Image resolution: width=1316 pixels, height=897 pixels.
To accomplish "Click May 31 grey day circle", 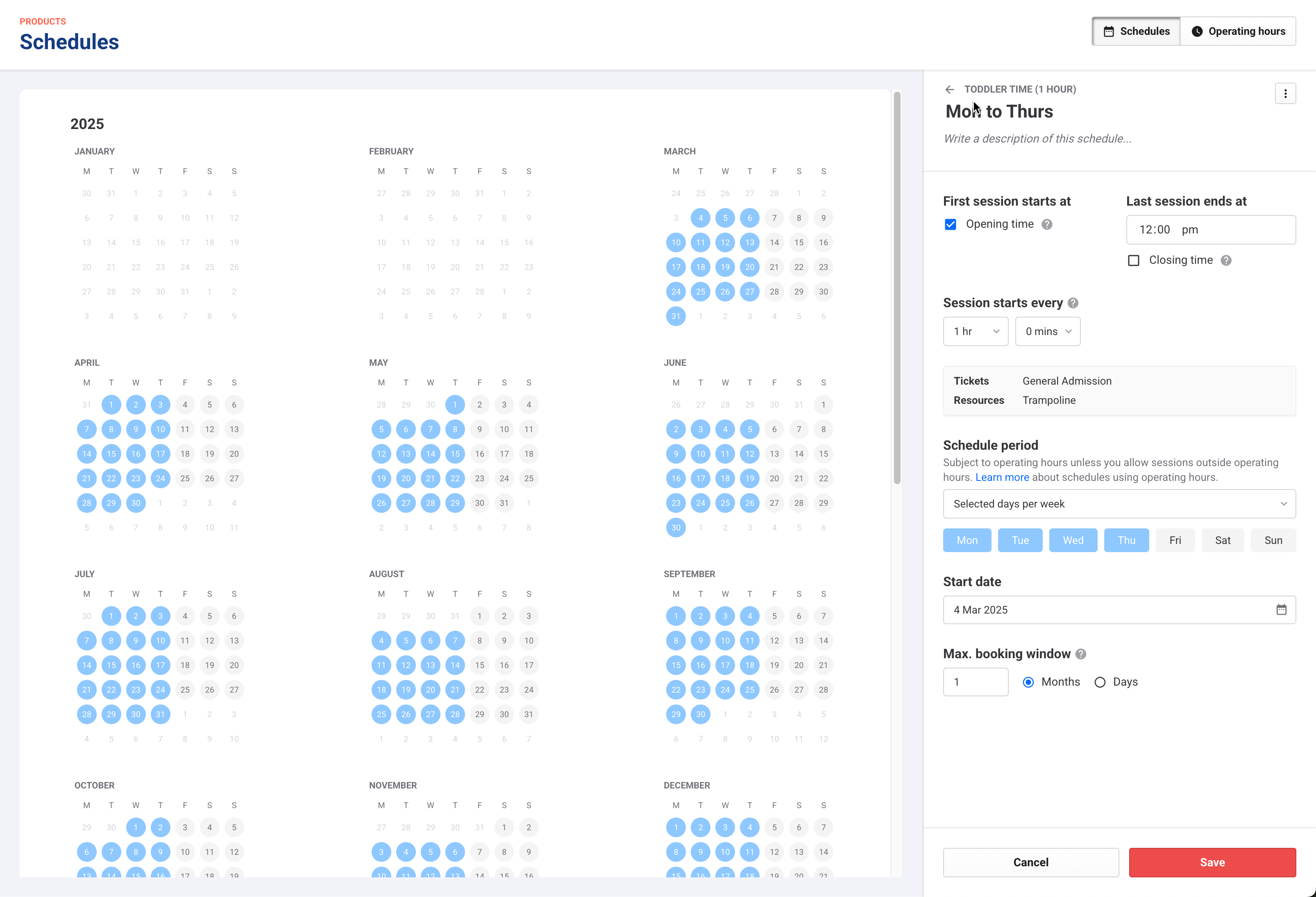I will 504,503.
